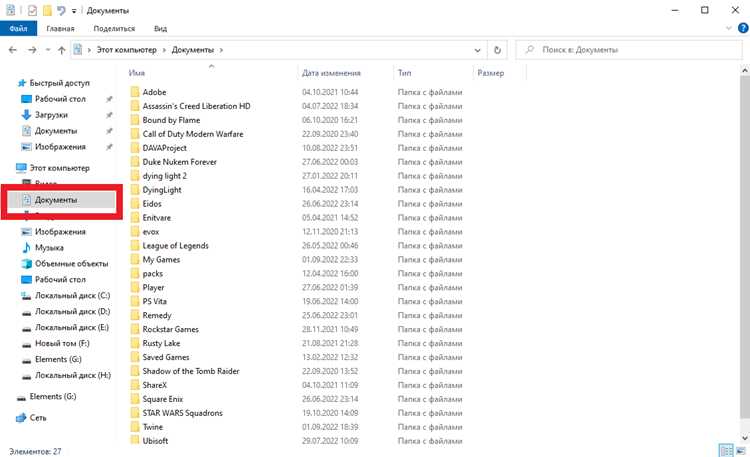The width and height of the screenshot is (750, 457).
Task: Click the Properties icon in title bar
Action: (x=32, y=10)
